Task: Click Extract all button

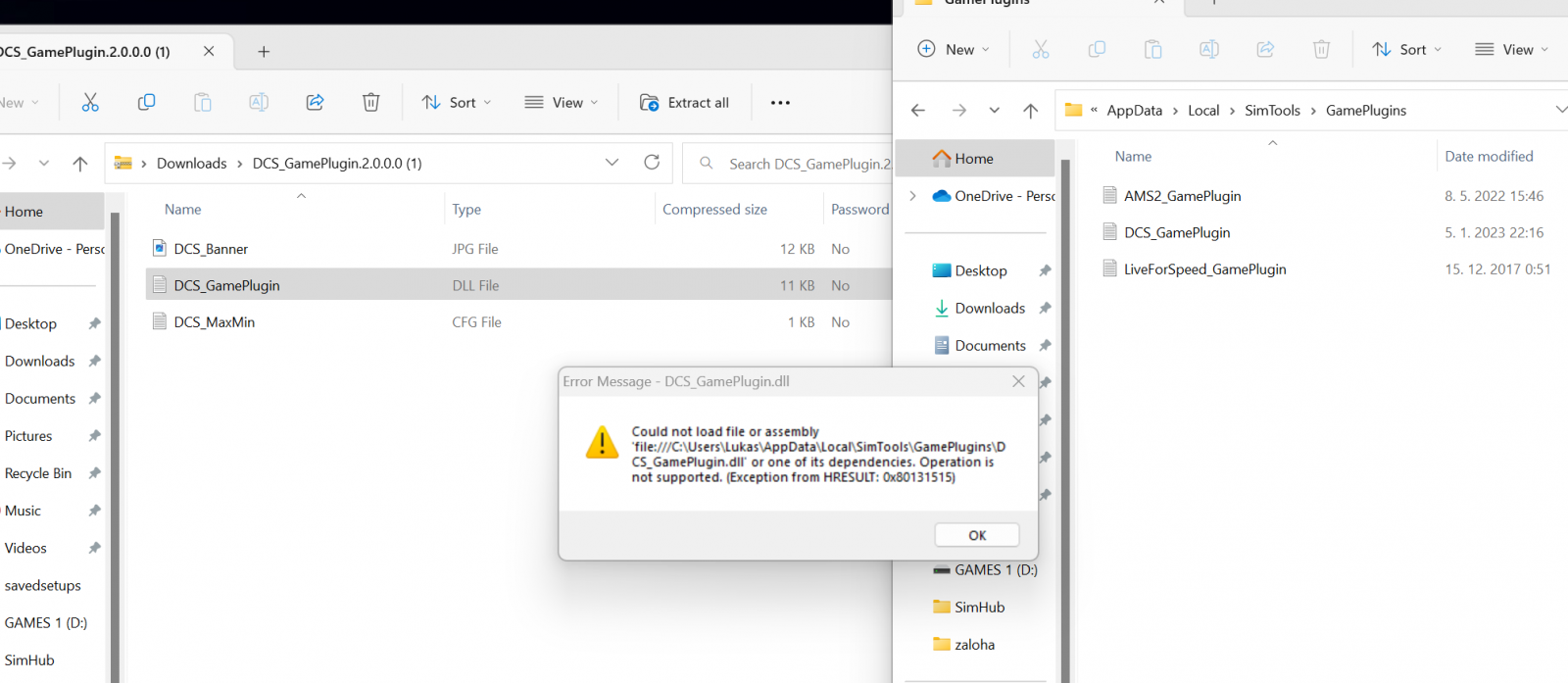Action: [x=684, y=102]
